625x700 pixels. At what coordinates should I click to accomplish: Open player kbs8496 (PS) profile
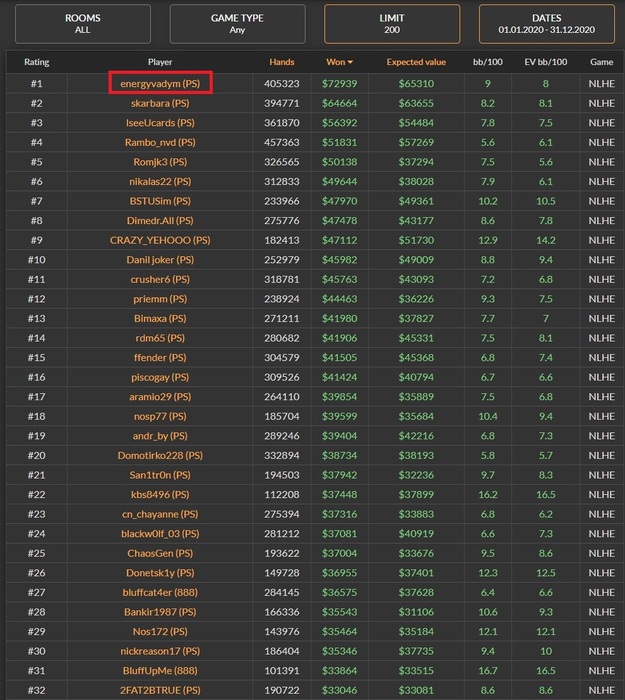click(160, 495)
